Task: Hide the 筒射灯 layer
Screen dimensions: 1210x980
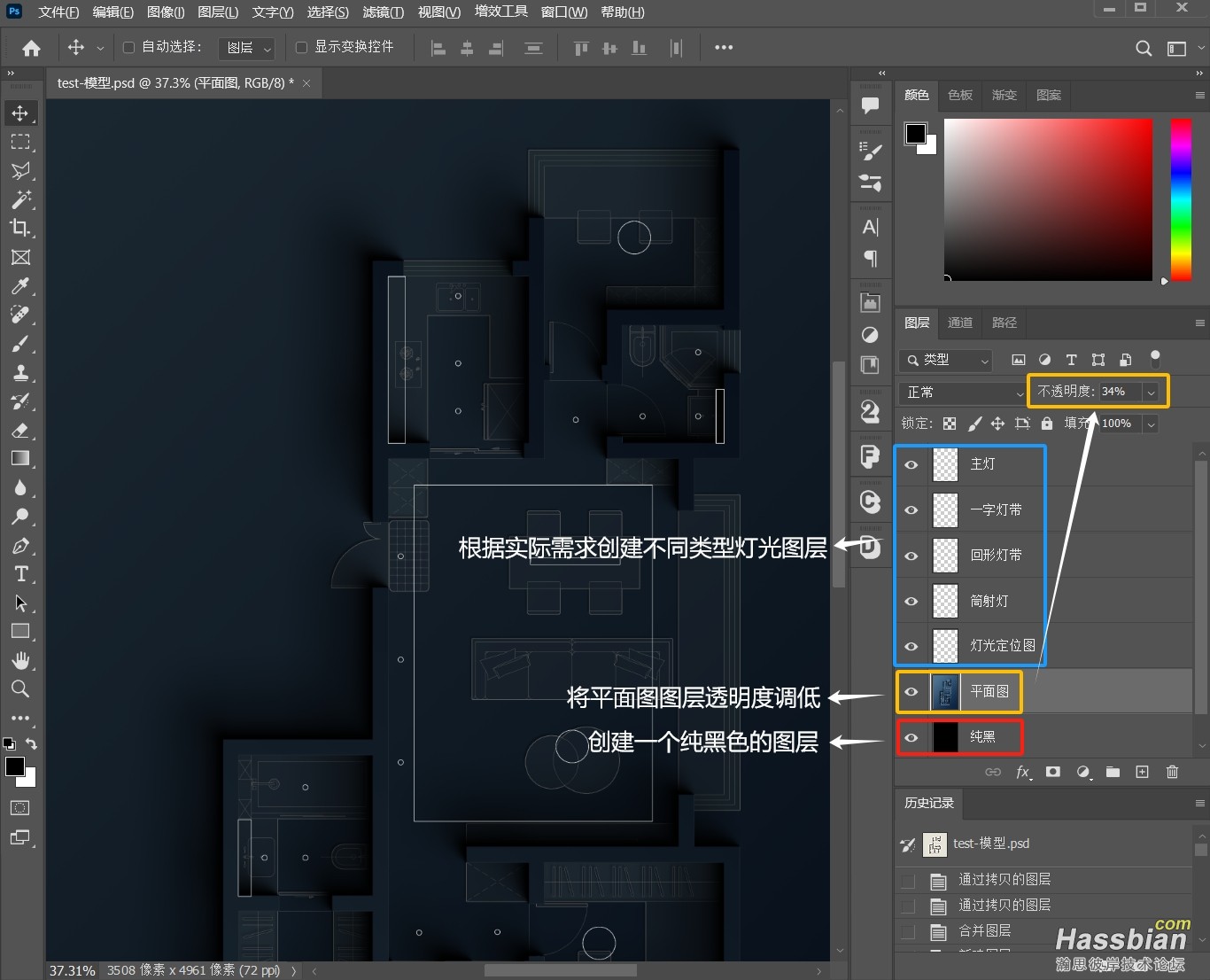Action: (x=911, y=601)
